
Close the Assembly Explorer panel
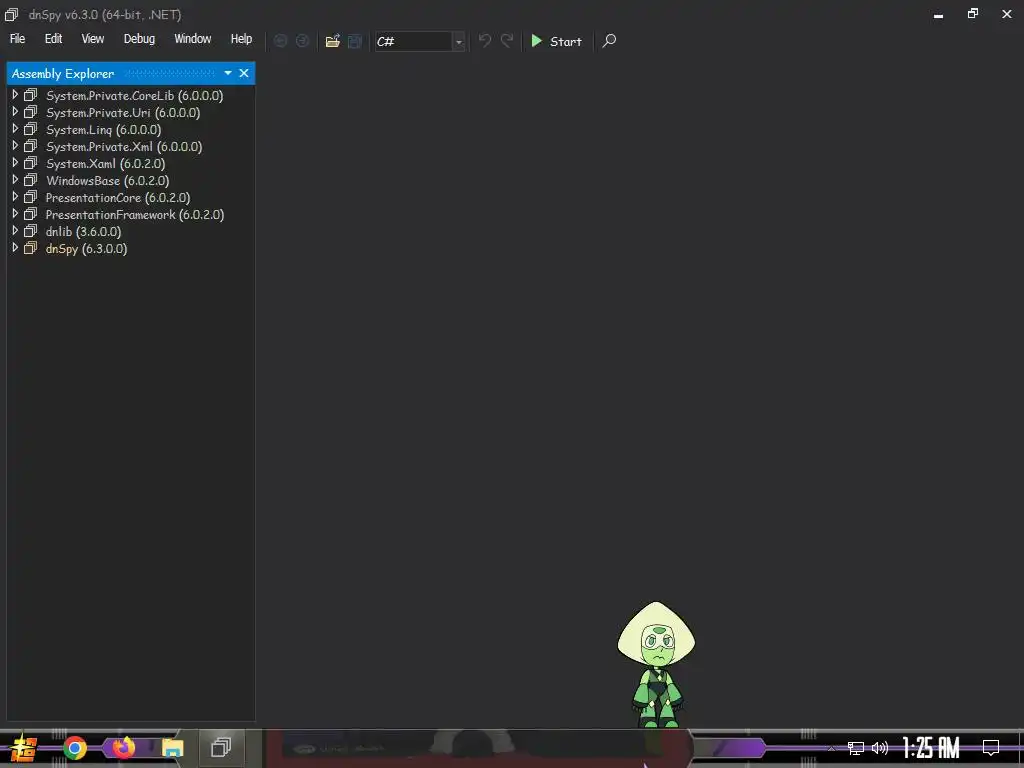[244, 73]
